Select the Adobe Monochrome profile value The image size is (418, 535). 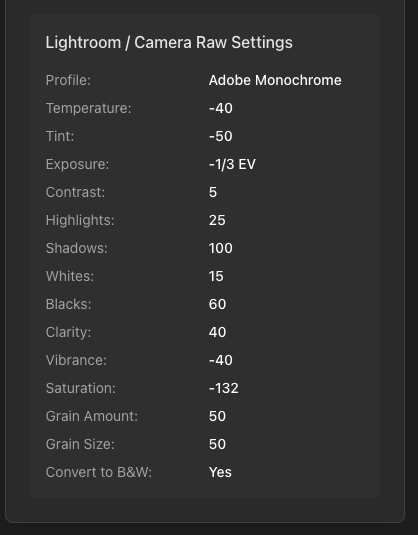(x=275, y=81)
